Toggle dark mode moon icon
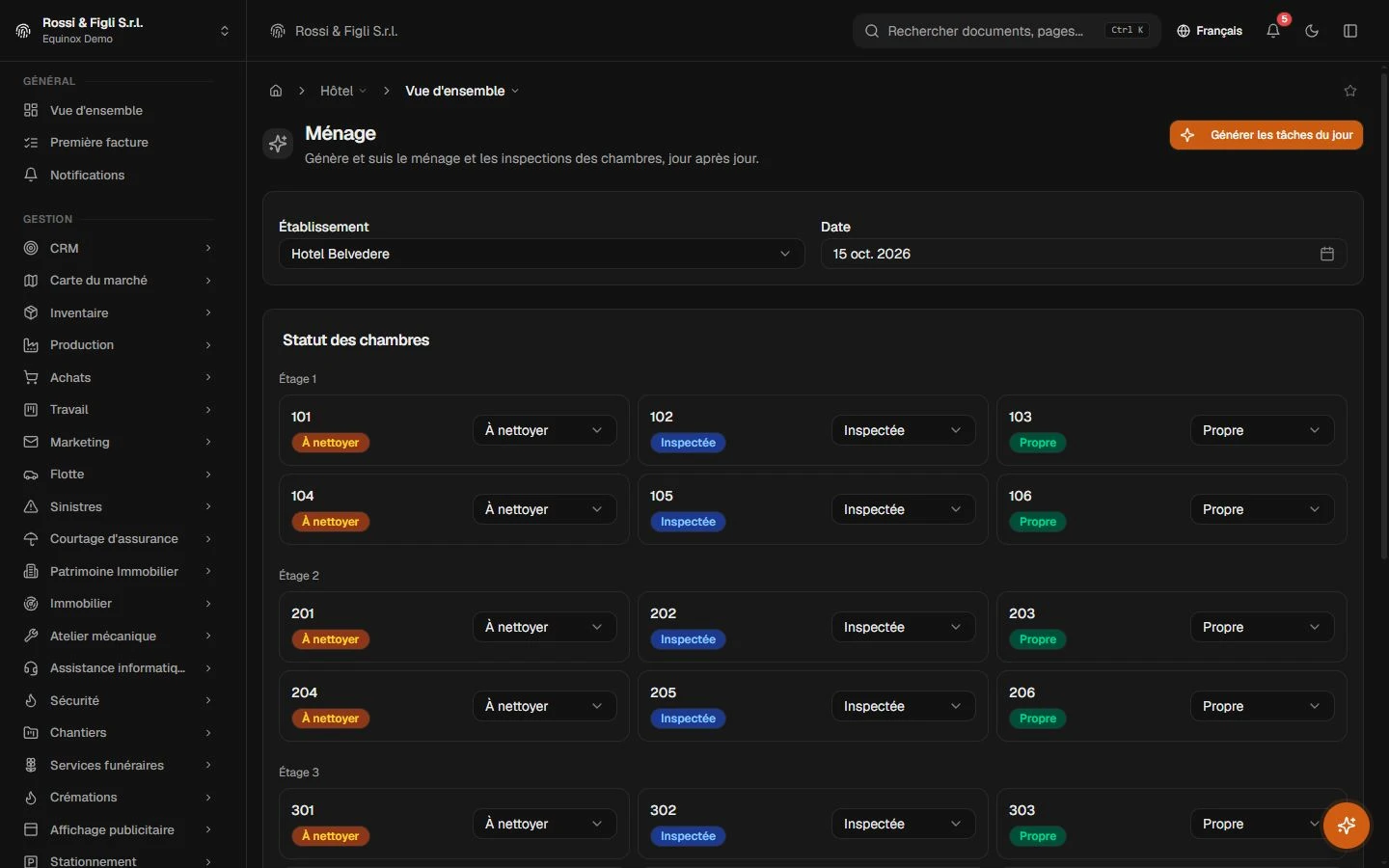 point(1312,31)
